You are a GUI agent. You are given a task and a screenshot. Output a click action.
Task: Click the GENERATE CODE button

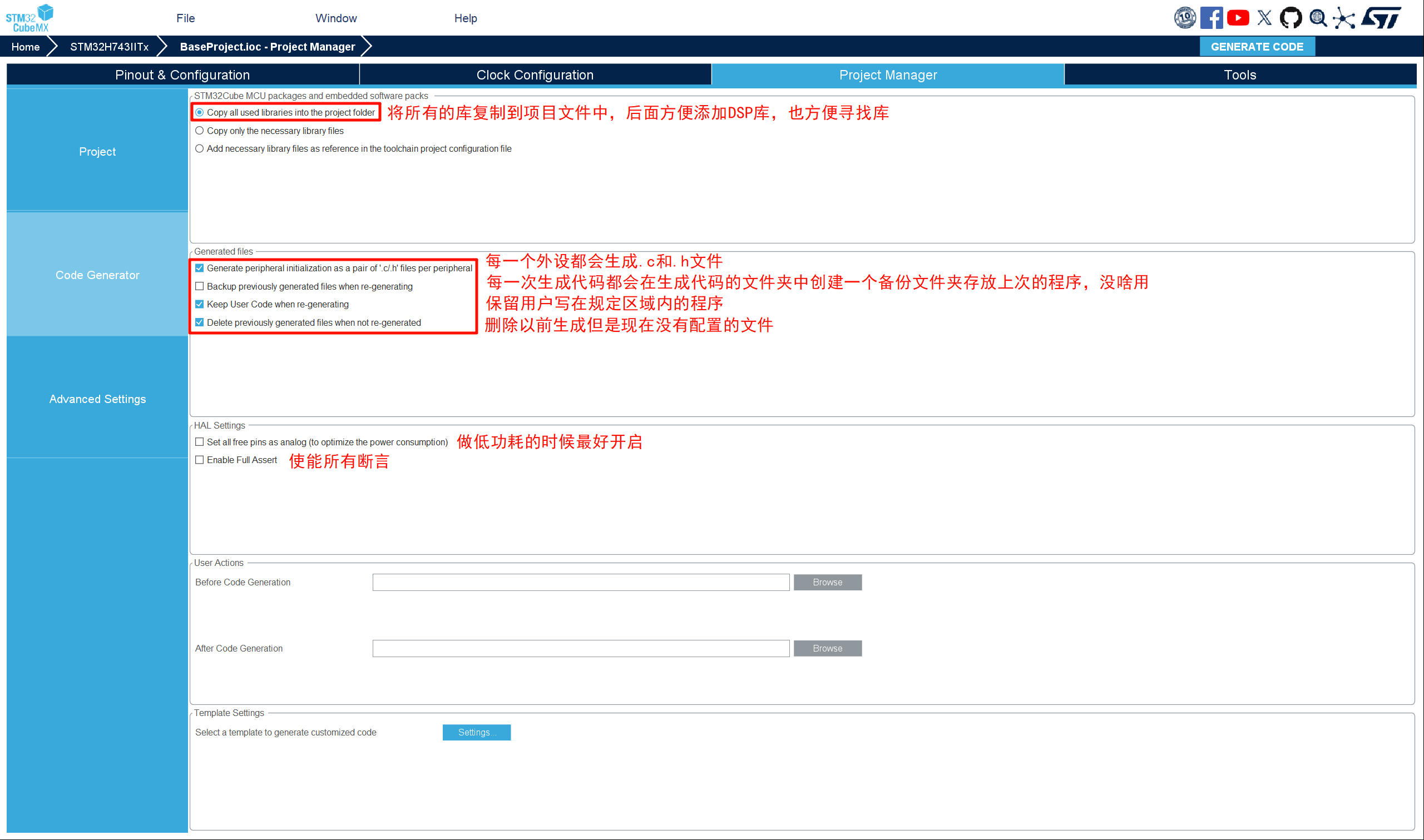pos(1257,46)
